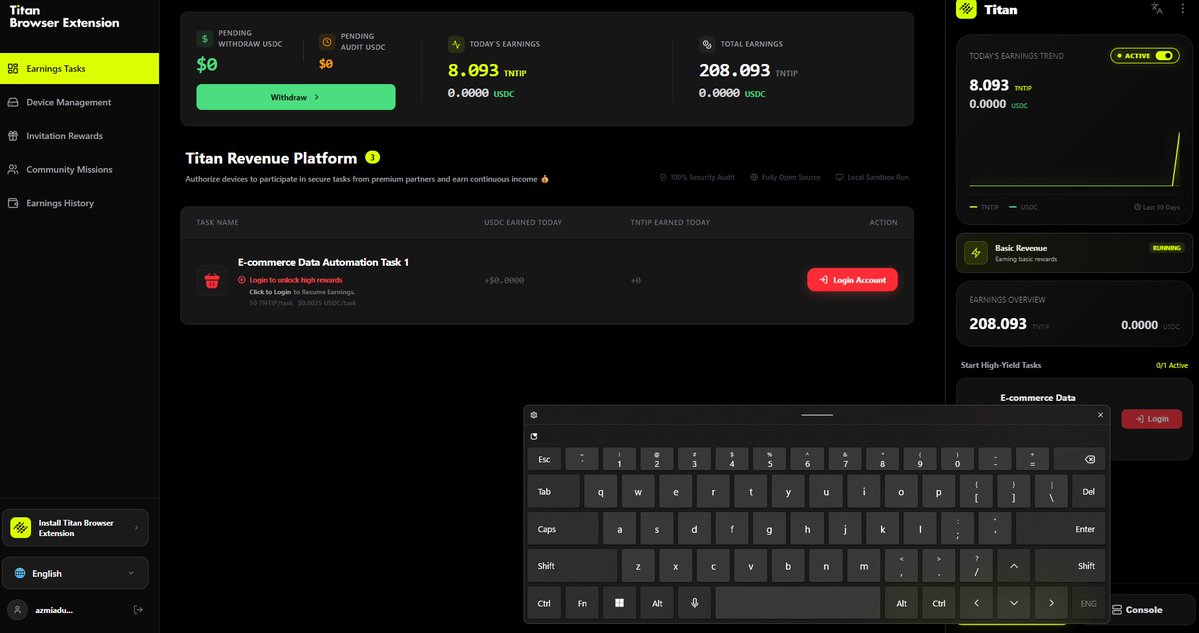The width and height of the screenshot is (1199, 633).
Task: Click the yellow badge showing 3
Action: pos(372,157)
